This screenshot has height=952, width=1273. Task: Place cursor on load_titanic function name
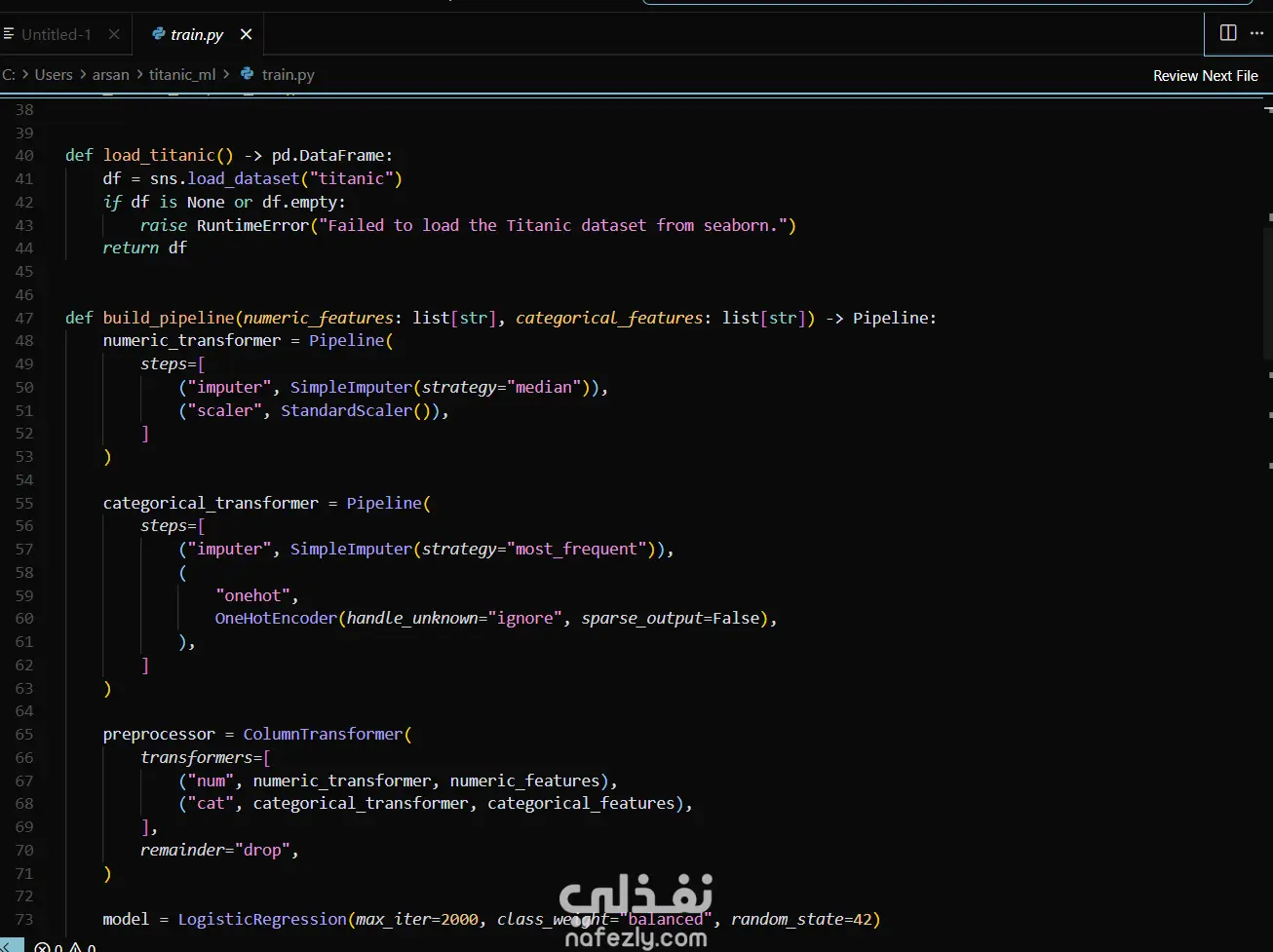(159, 155)
